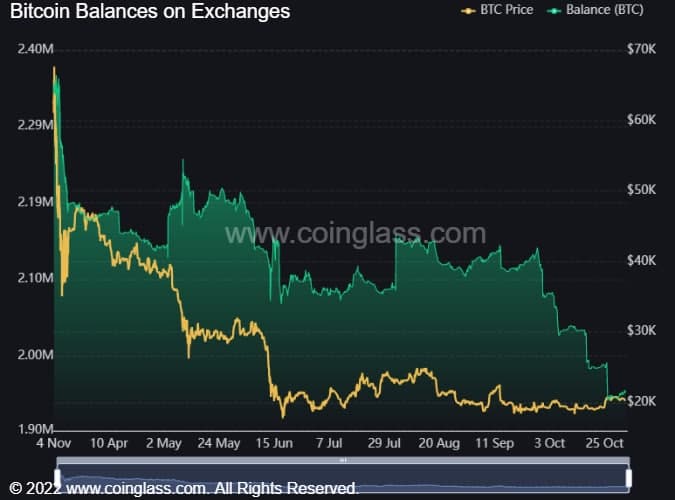Image resolution: width=675 pixels, height=500 pixels.
Task: Click inside the range selector mini chart
Action: pos(343,477)
